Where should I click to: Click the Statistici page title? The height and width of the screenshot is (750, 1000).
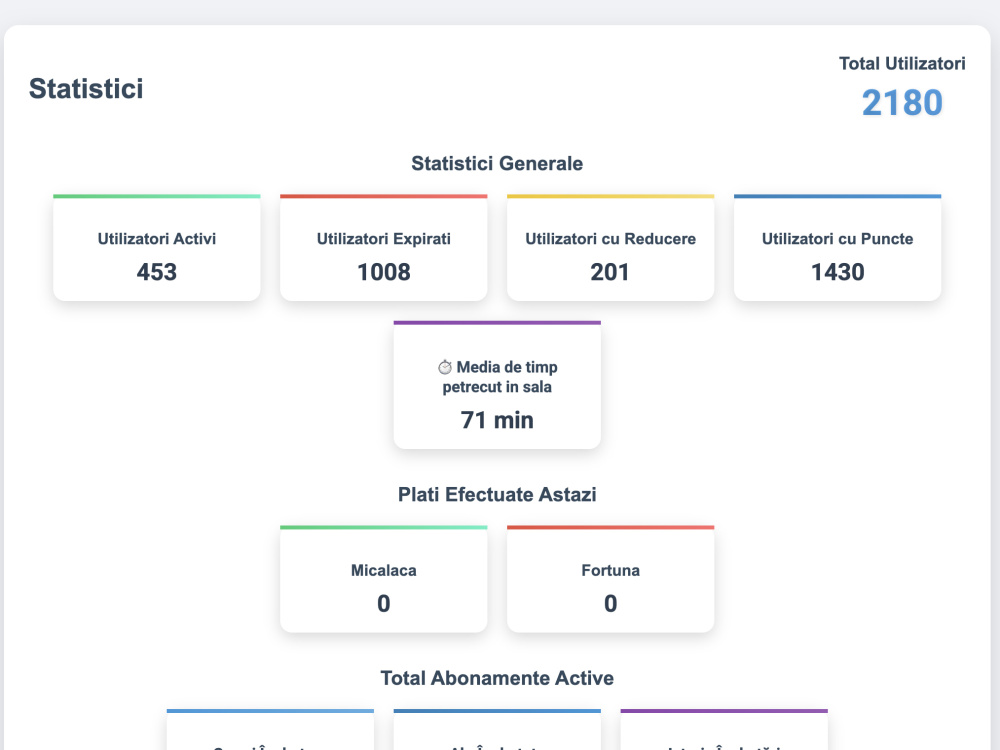click(x=86, y=89)
